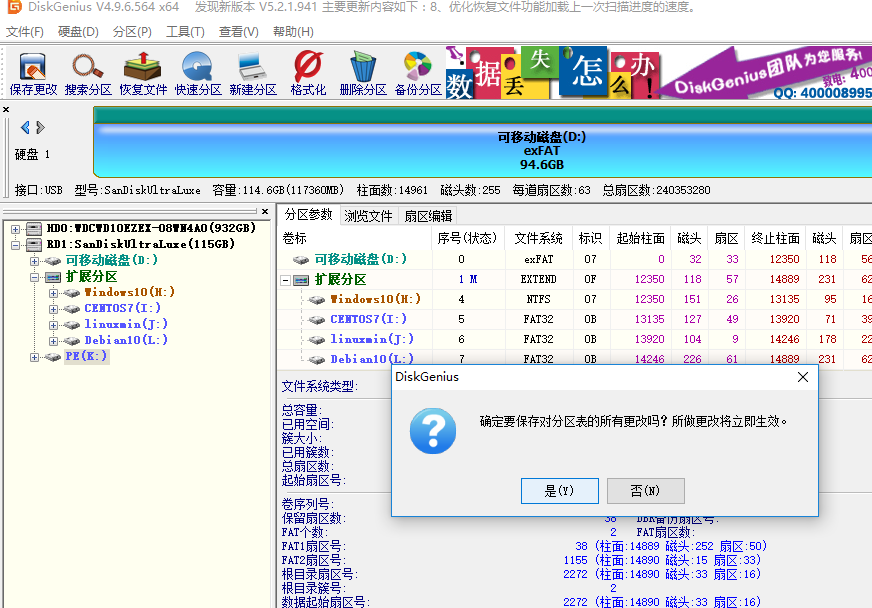Open the 查看(V) menu
Image resolution: width=872 pixels, height=608 pixels.
(x=239, y=32)
